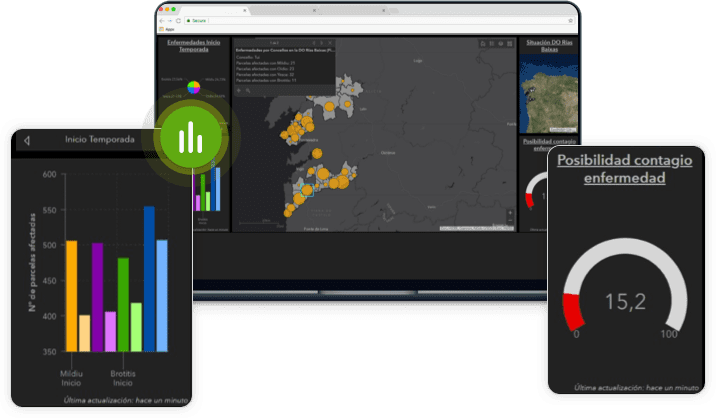716x418 pixels.
Task: Click Última actualización text under the gauge
Action: 636,387
